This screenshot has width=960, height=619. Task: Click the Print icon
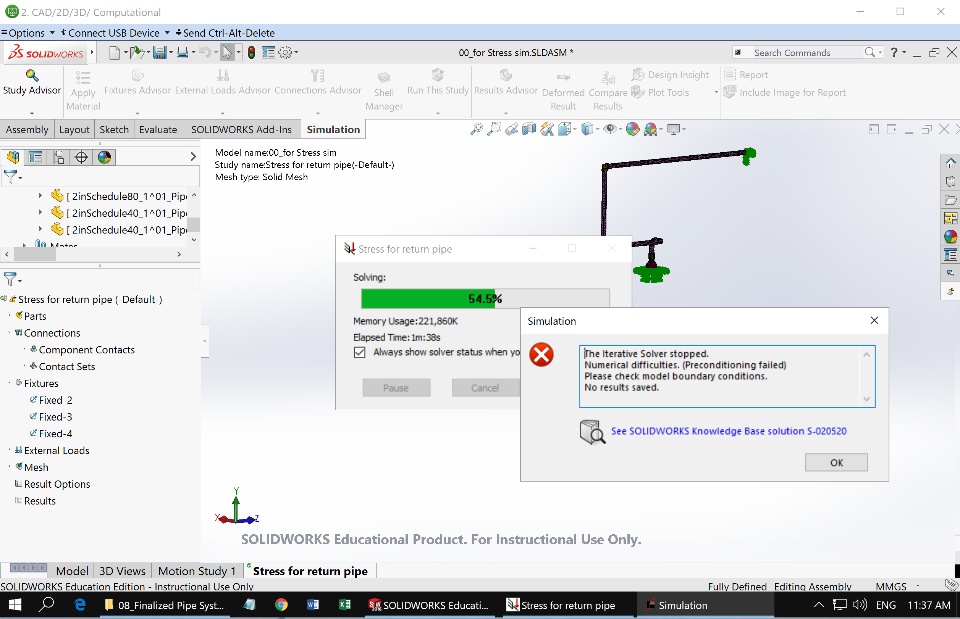[182, 53]
